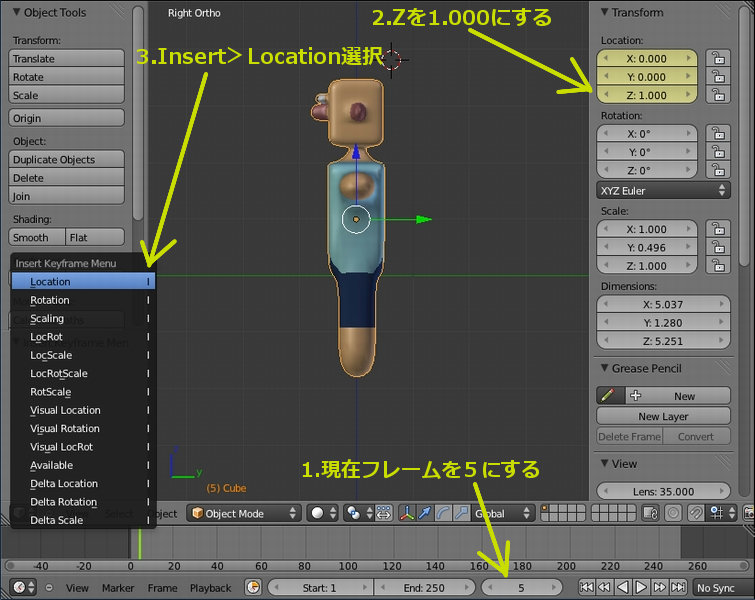Lock the Scale Y value
This screenshot has width=755, height=600.
coord(718,247)
